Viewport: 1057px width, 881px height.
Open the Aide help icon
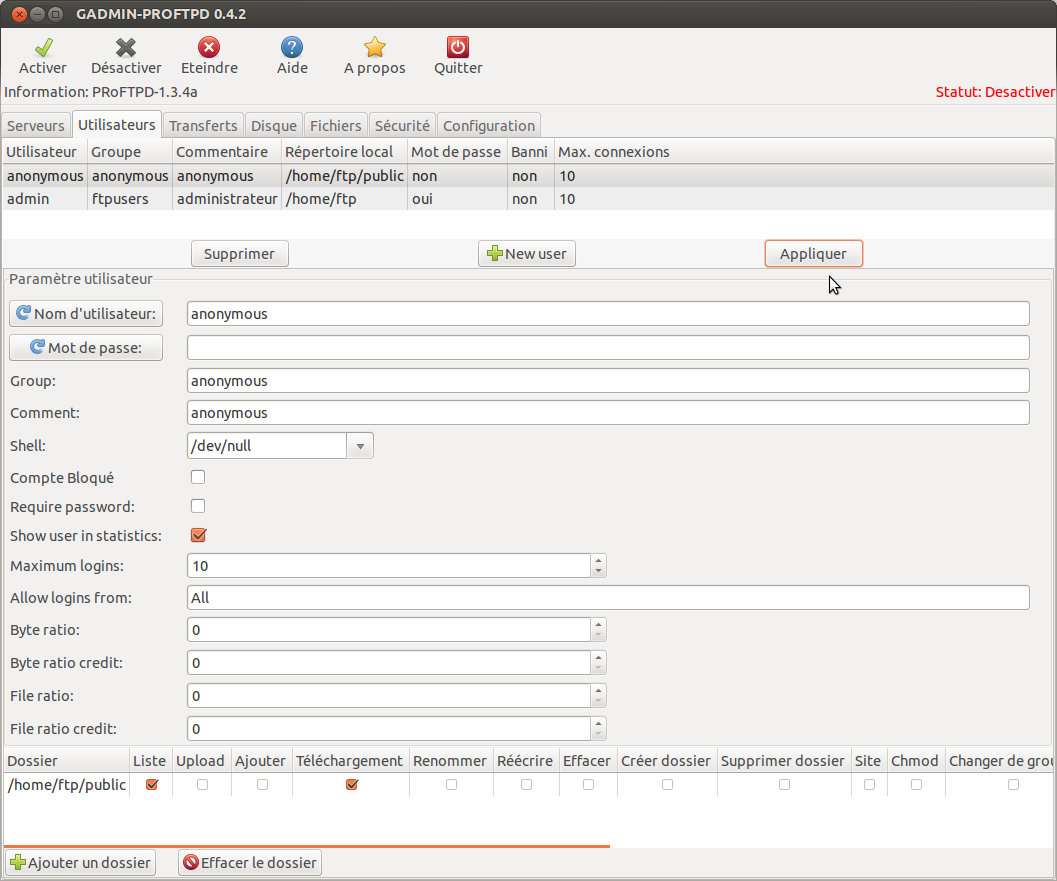click(292, 47)
